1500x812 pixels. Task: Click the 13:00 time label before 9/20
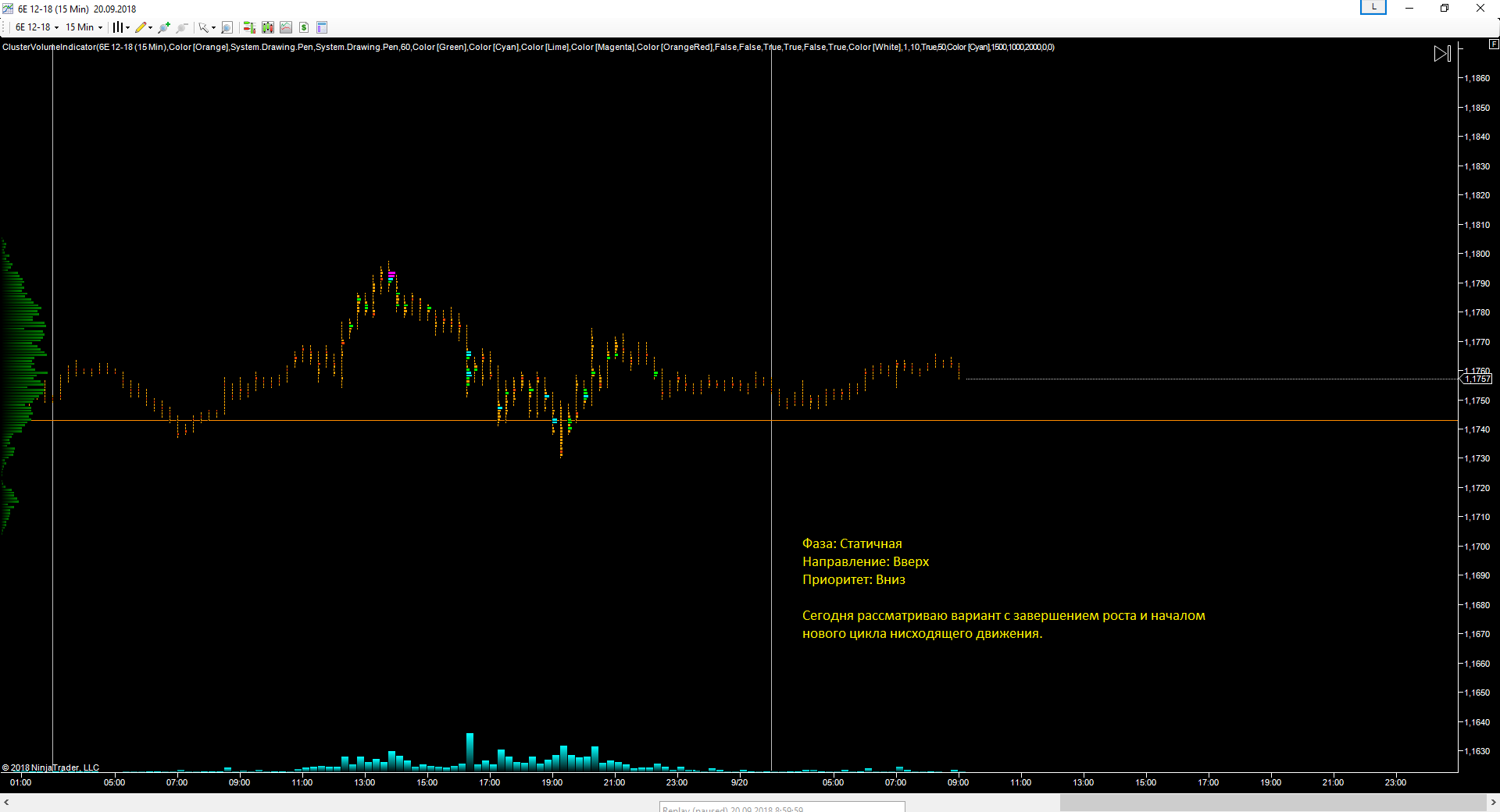point(364,782)
